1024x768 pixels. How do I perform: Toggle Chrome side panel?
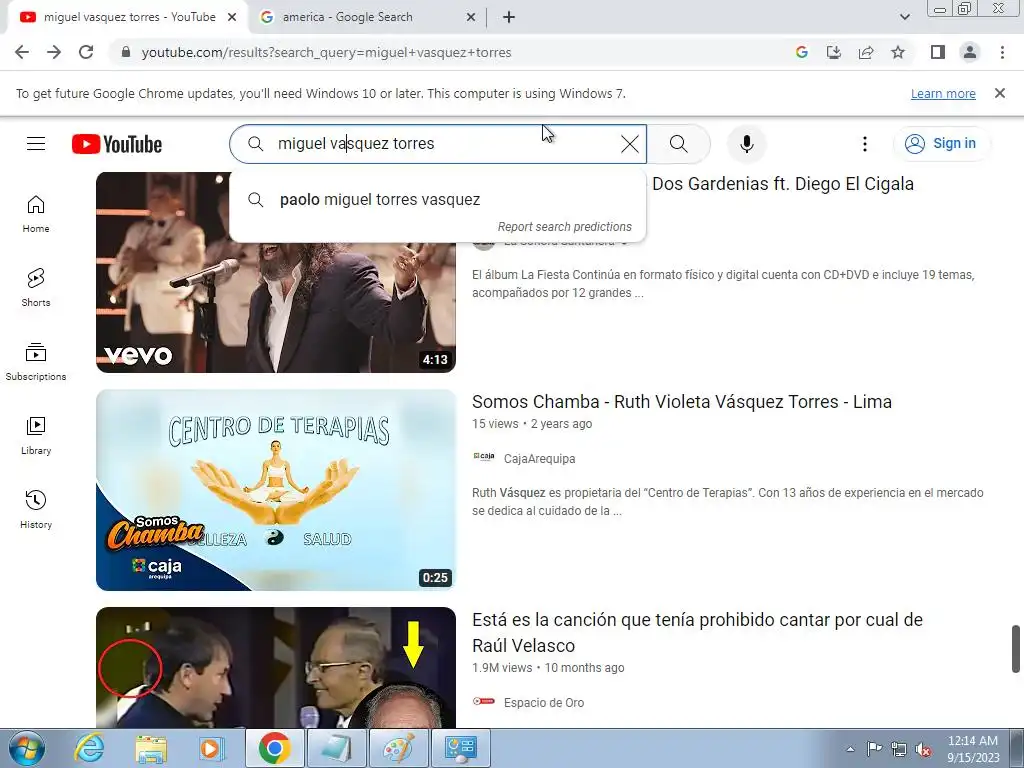(938, 52)
